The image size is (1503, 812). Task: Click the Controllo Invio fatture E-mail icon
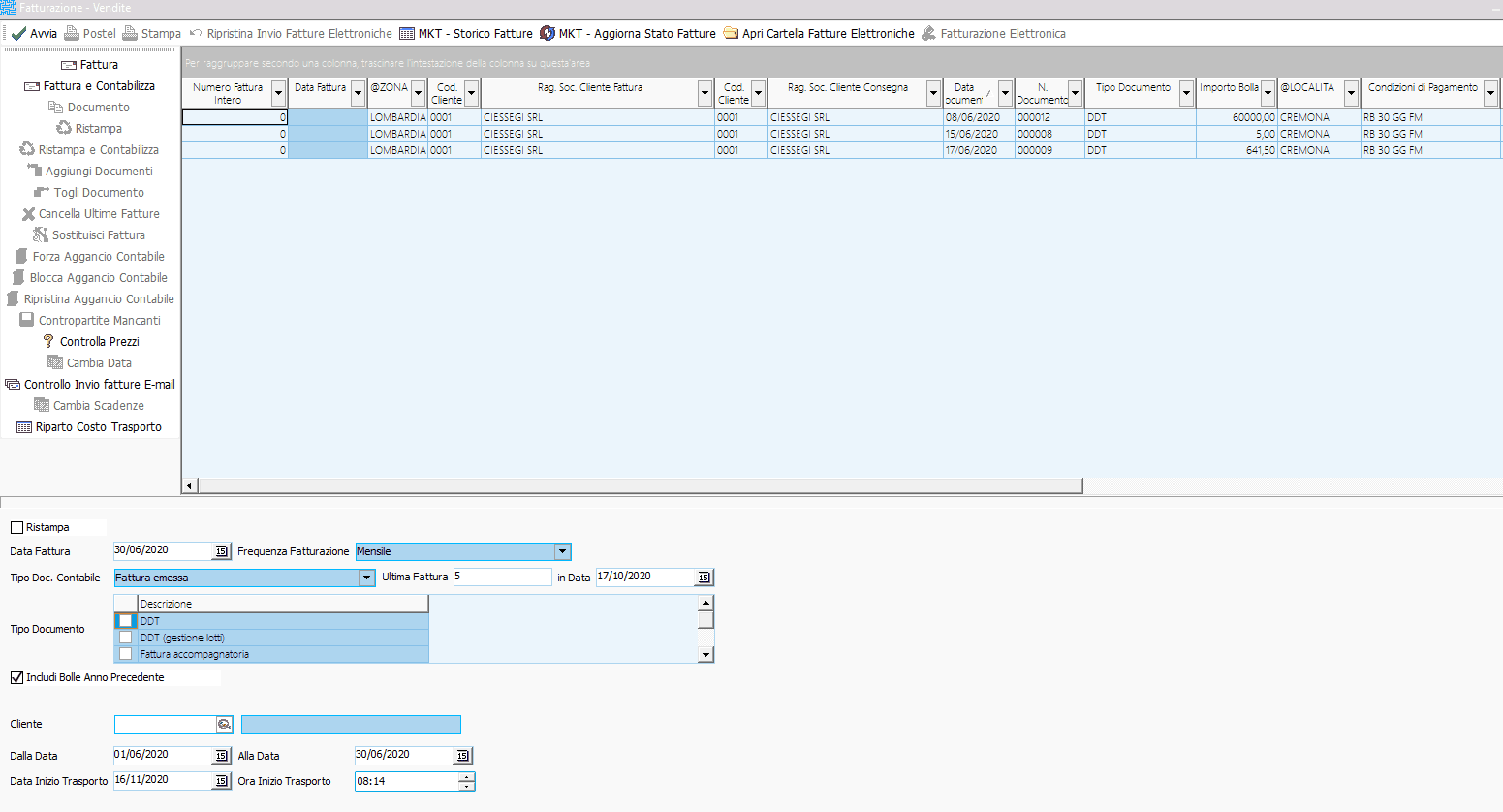point(13,384)
